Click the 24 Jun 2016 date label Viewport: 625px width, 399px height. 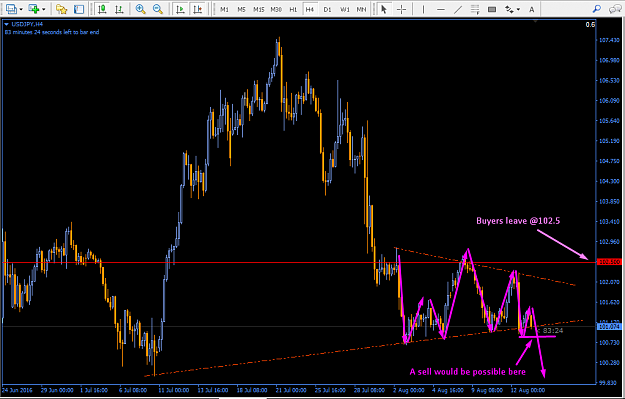click(17, 390)
